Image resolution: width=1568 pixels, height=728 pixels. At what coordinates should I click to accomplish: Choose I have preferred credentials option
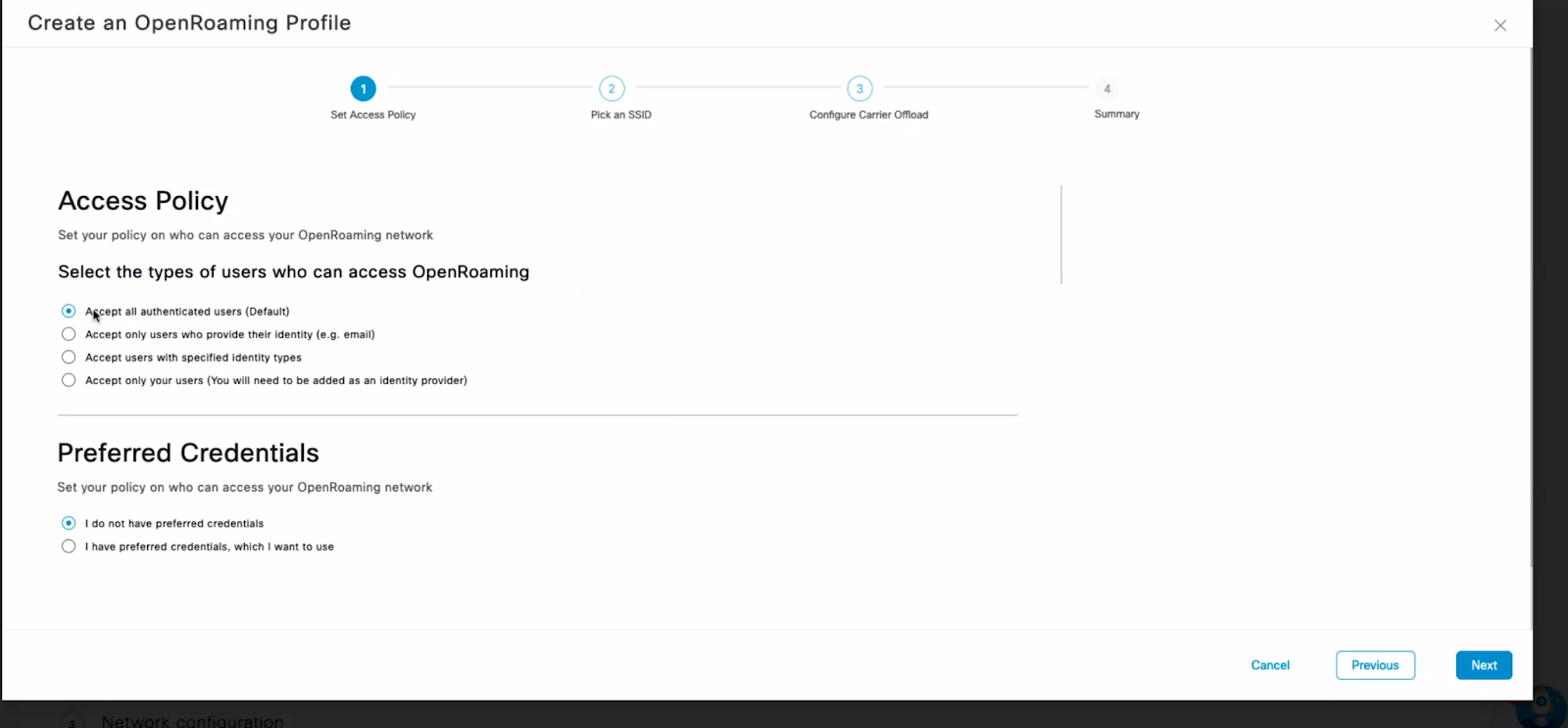pyautogui.click(x=69, y=547)
